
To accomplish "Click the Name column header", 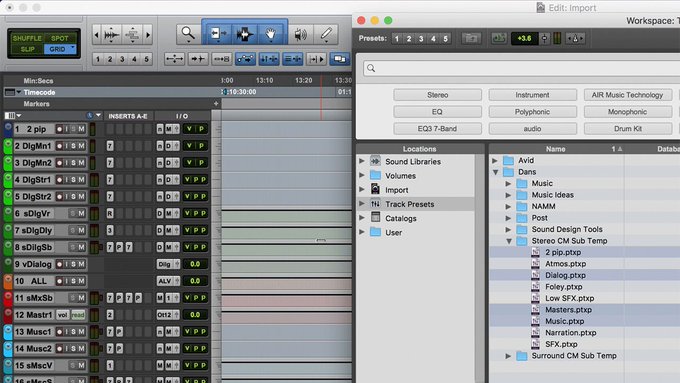I will (x=556, y=149).
